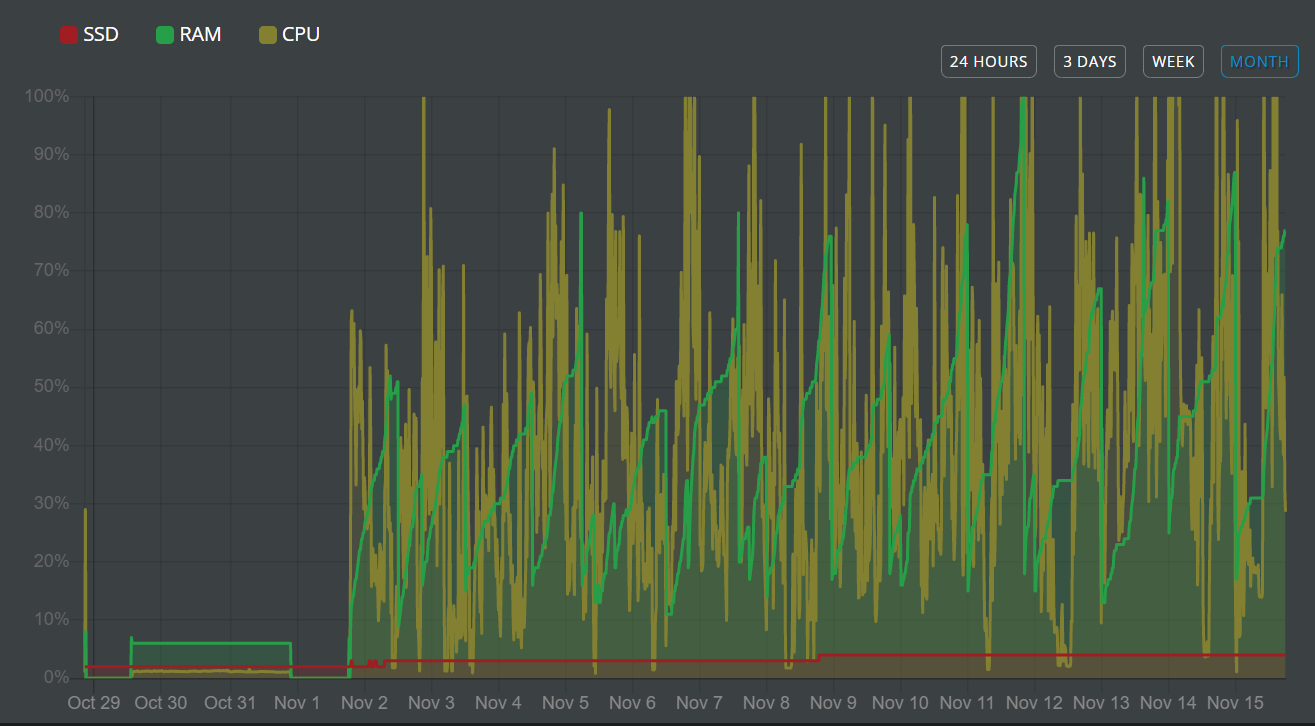Viewport: 1315px width, 726px height.
Task: Click the 50% y-axis label
Action: (x=50, y=388)
